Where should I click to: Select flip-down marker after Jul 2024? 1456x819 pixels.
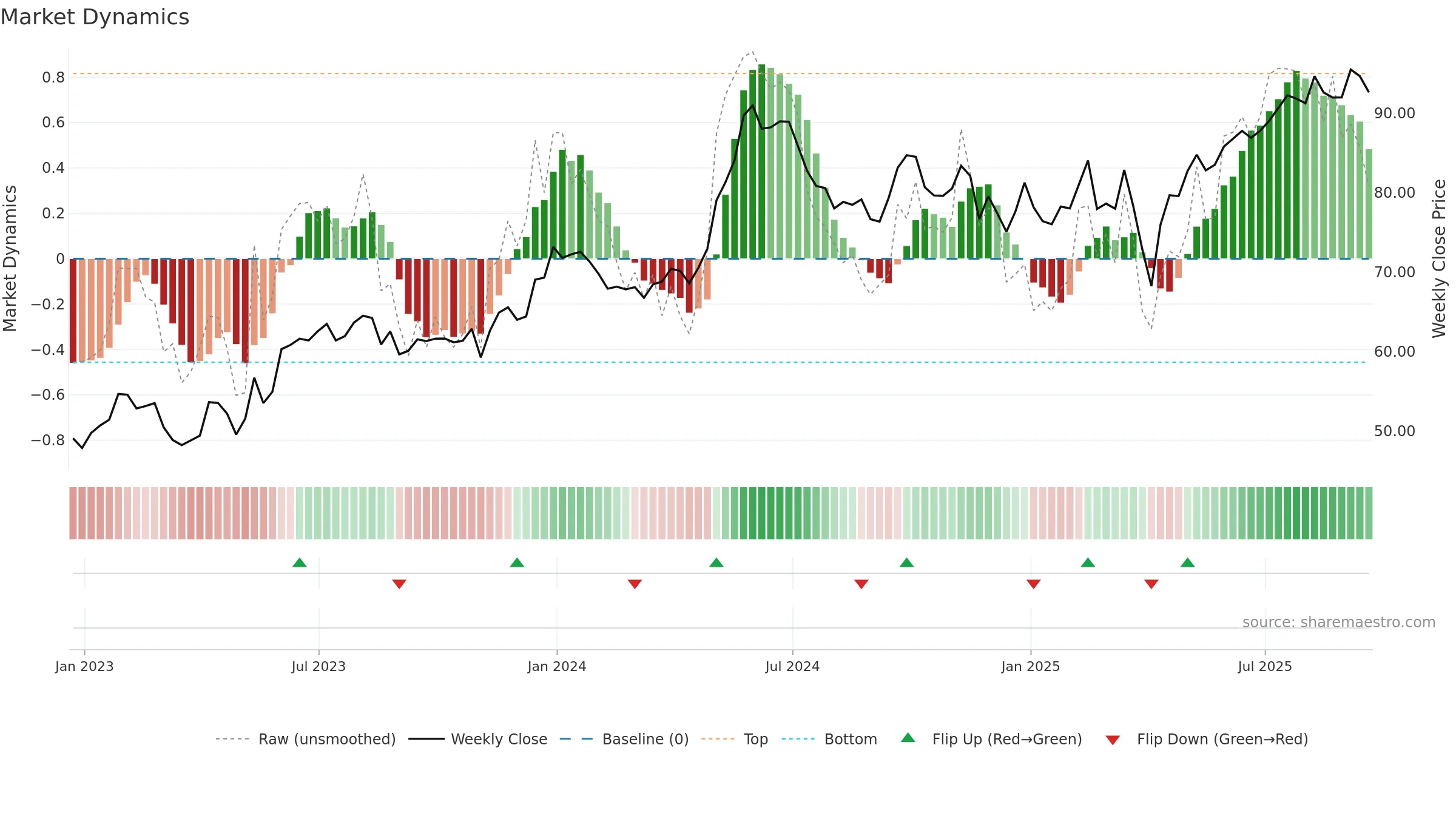click(x=861, y=584)
